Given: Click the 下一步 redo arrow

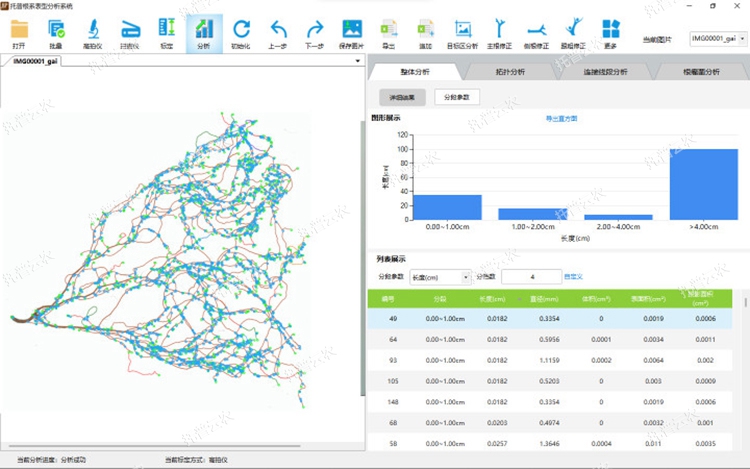Looking at the screenshot, I should (315, 31).
